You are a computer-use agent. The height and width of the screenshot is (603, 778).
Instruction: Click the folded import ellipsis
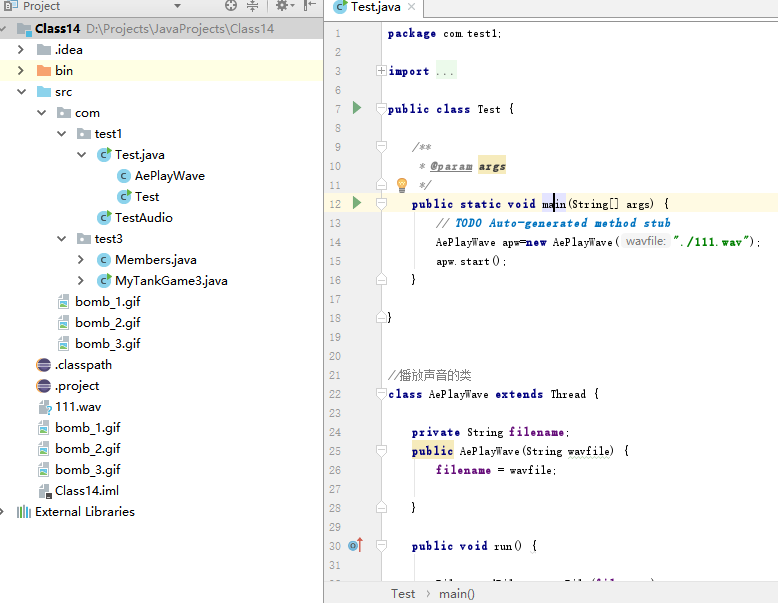446,71
